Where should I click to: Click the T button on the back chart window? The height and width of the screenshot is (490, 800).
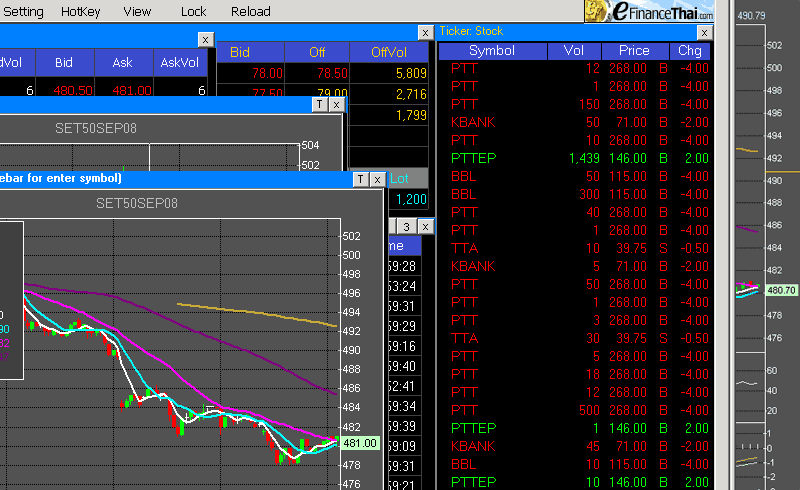tap(319, 105)
